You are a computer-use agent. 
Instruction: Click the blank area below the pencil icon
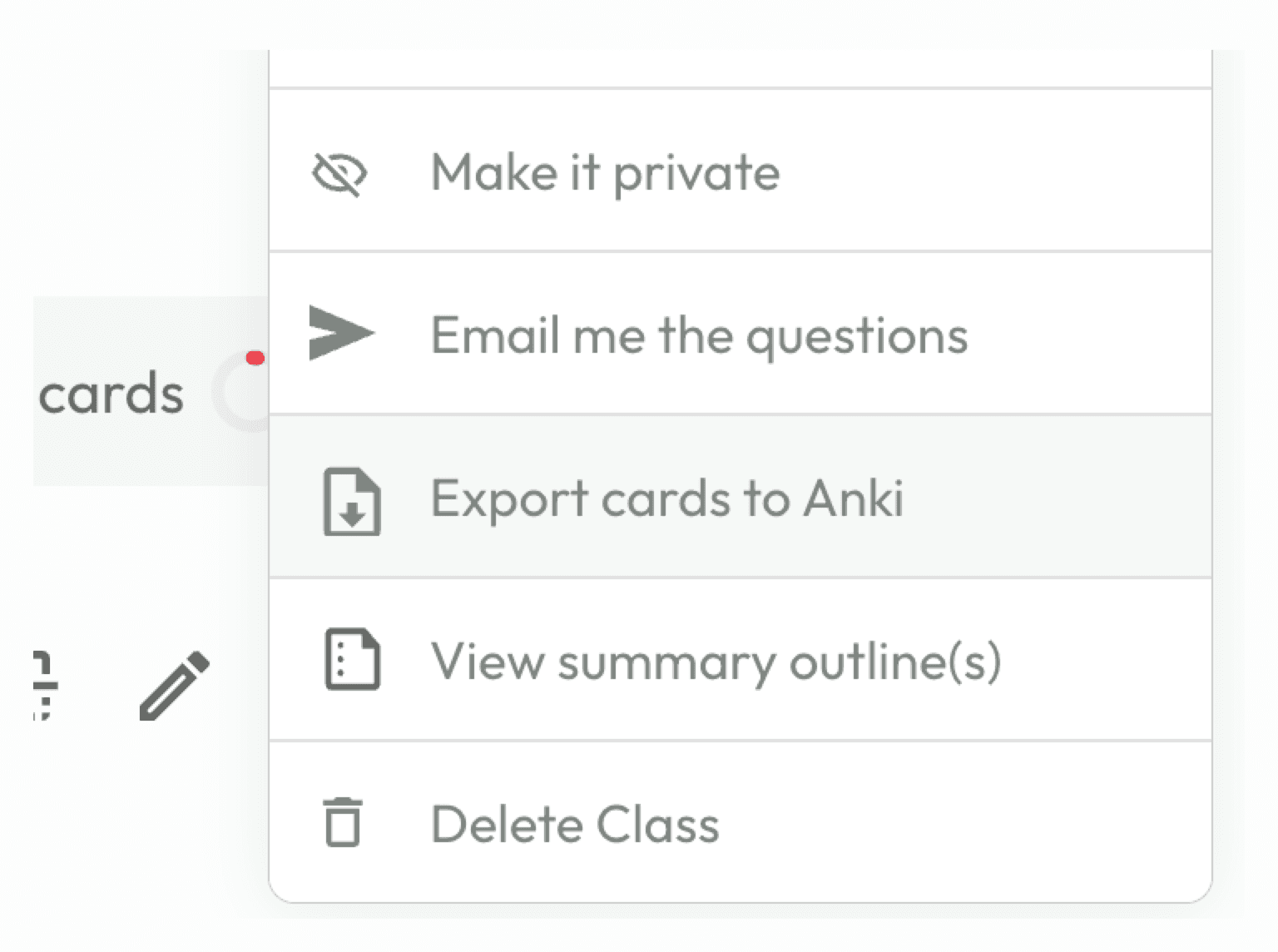175,799
